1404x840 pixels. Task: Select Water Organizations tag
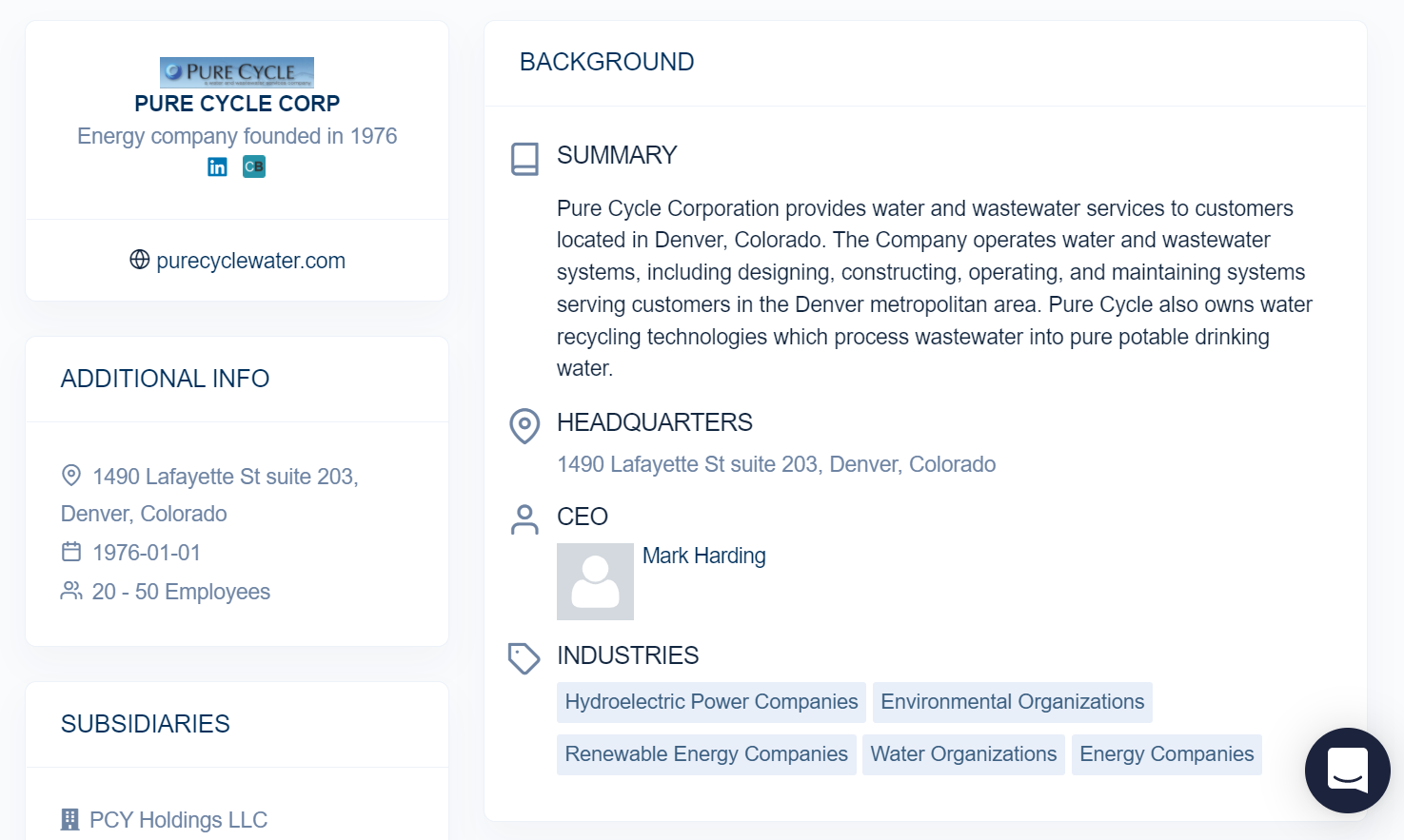963,754
